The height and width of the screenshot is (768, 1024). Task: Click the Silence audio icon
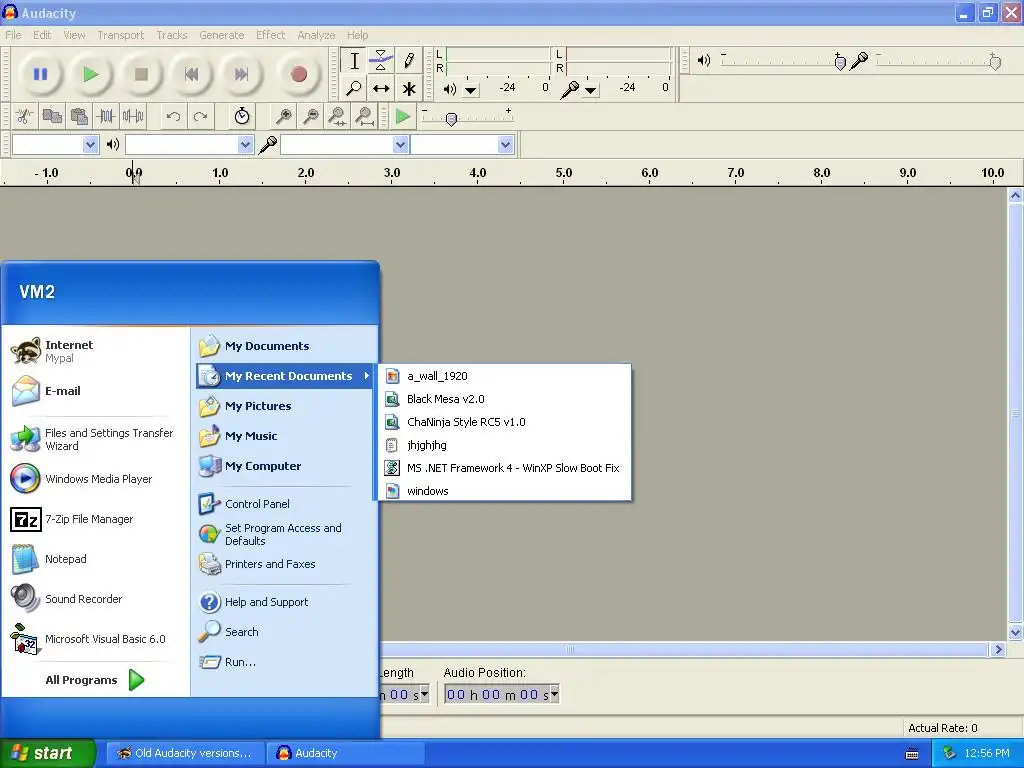pyautogui.click(x=133, y=117)
